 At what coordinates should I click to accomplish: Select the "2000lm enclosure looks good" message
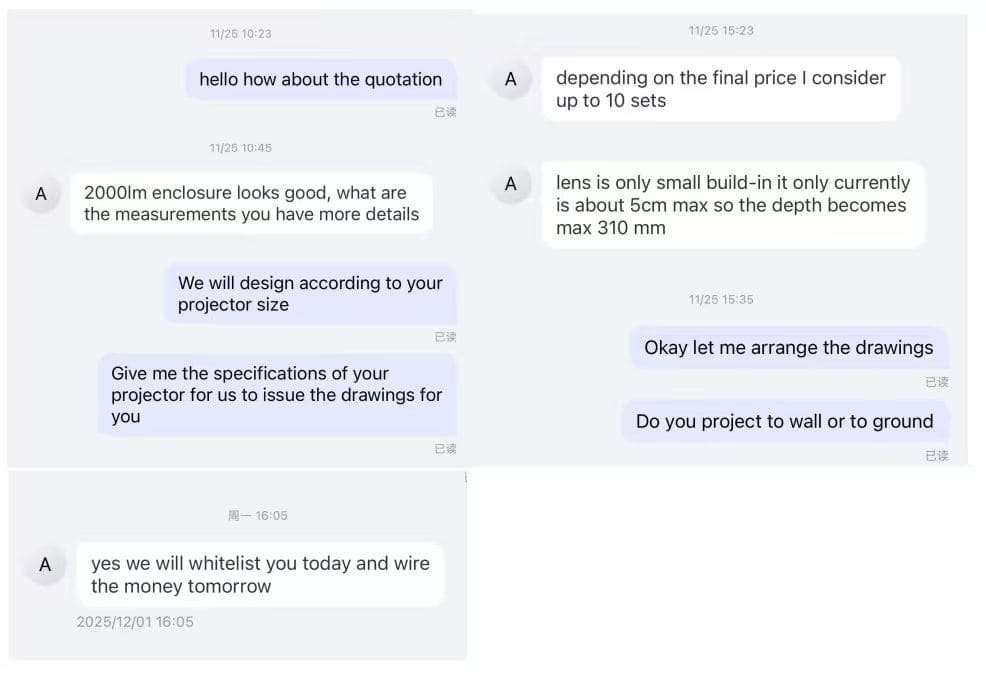(251, 203)
